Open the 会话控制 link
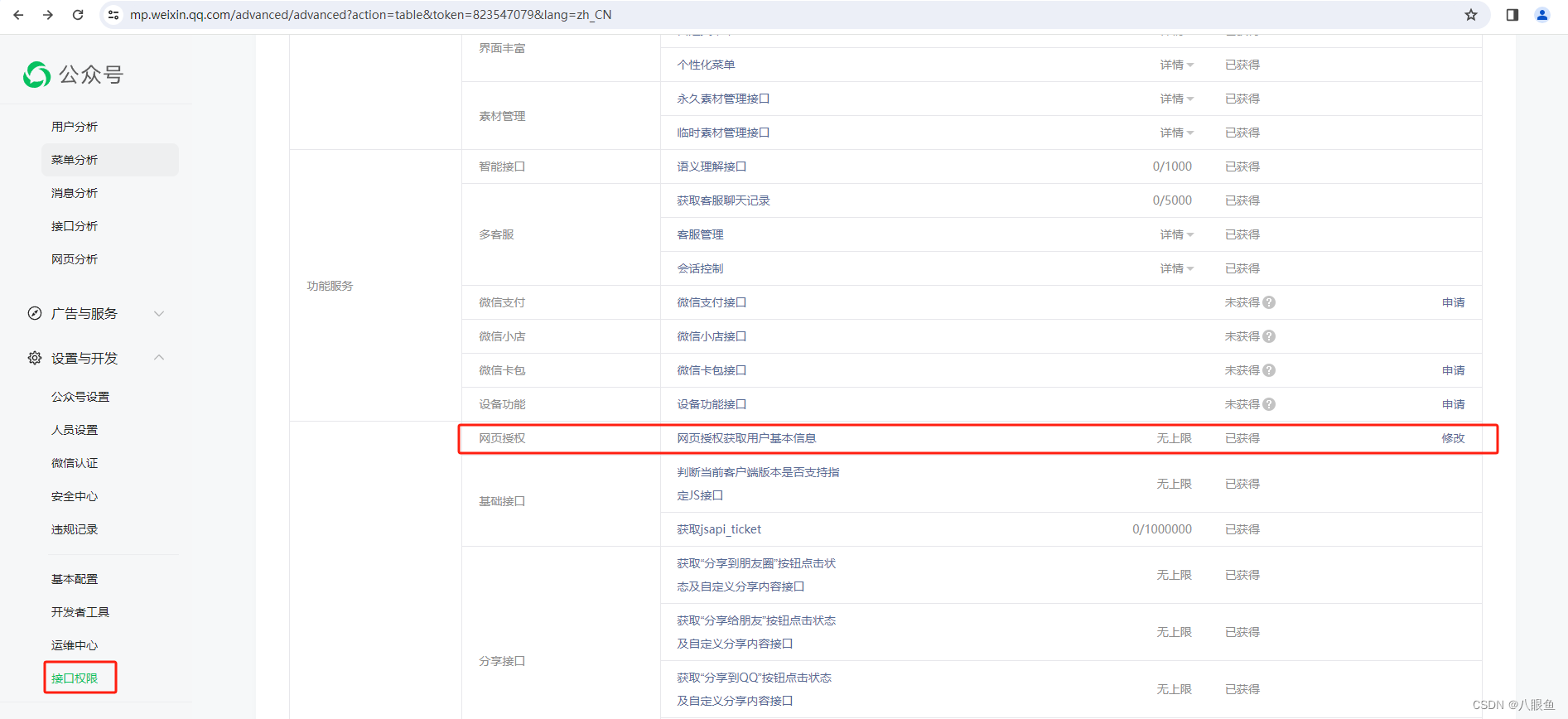This screenshot has height=719, width=1568. coord(700,268)
